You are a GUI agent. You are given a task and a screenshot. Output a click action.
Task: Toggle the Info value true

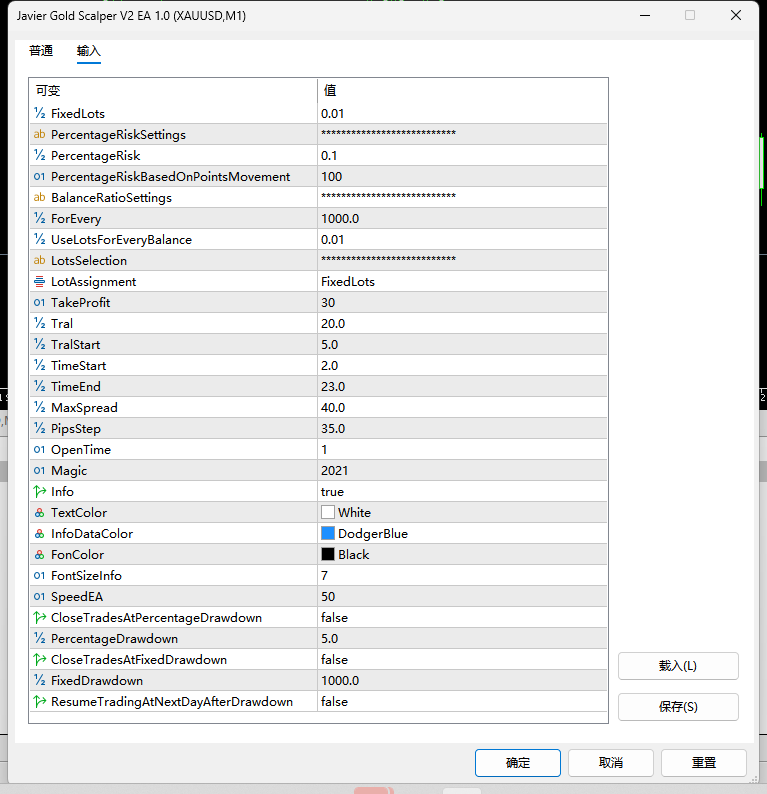click(x=462, y=492)
